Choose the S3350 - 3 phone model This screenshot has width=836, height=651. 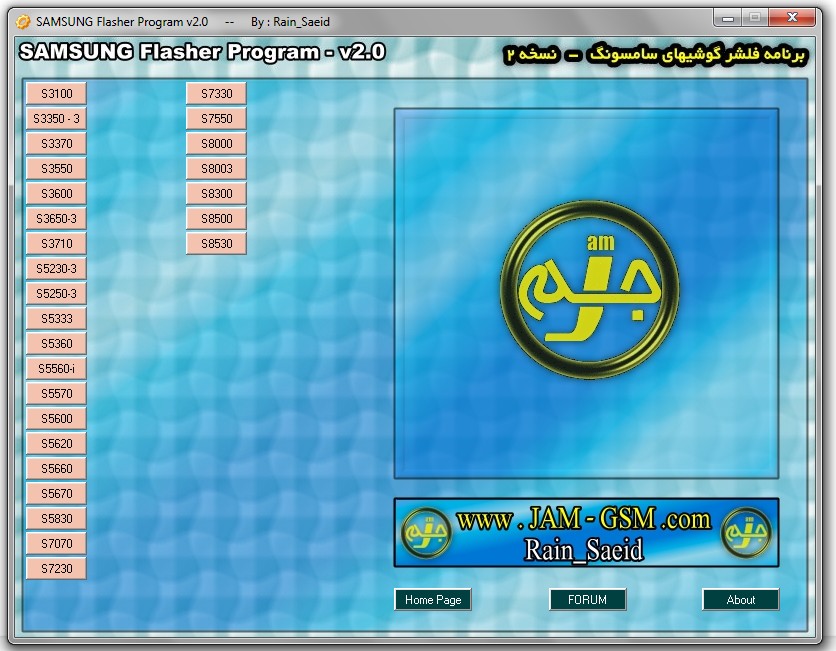pos(57,119)
